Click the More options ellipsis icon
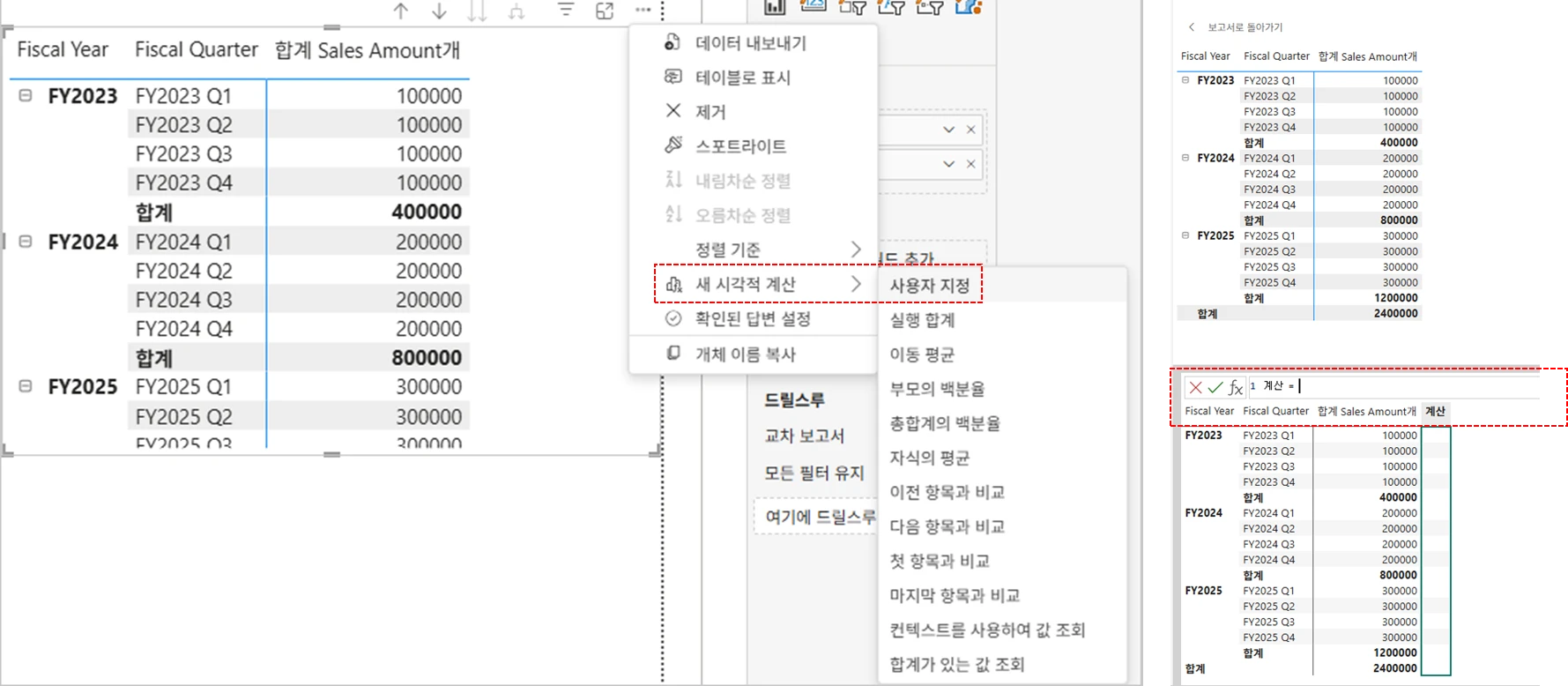This screenshot has height=686, width=1568. tap(643, 10)
